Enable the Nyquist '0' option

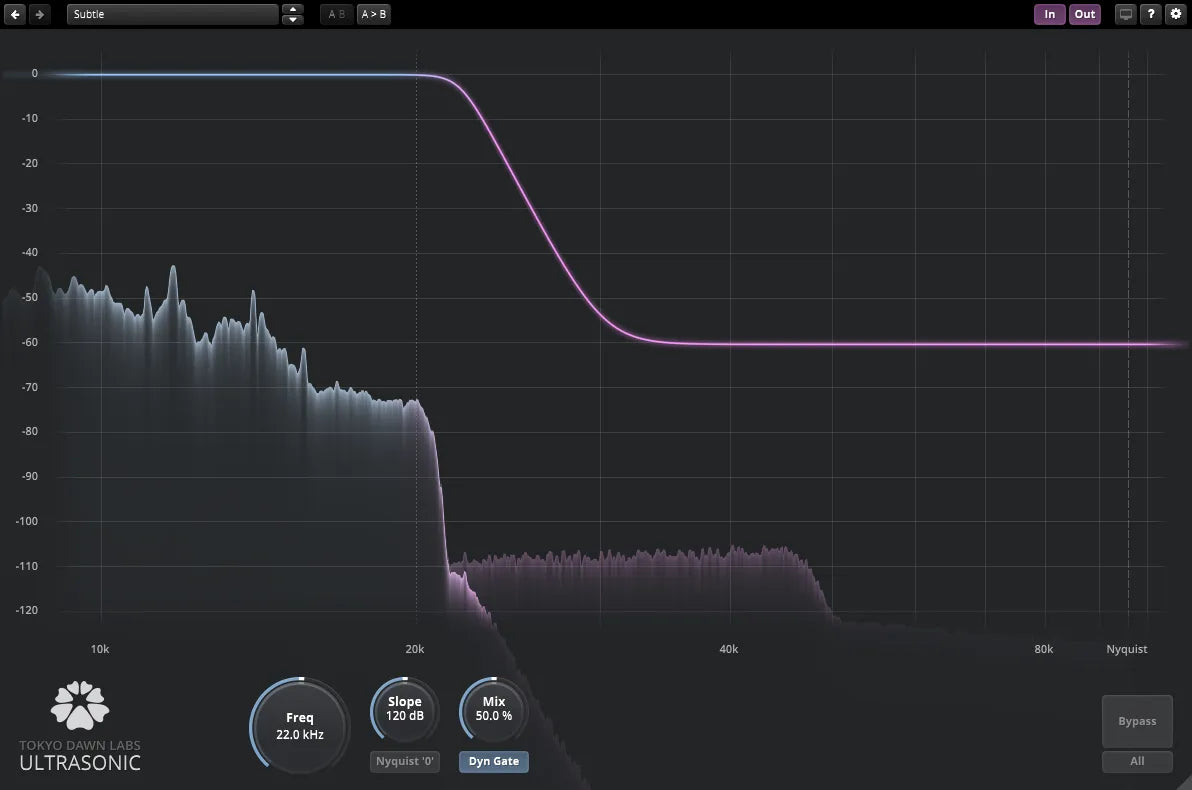click(405, 761)
